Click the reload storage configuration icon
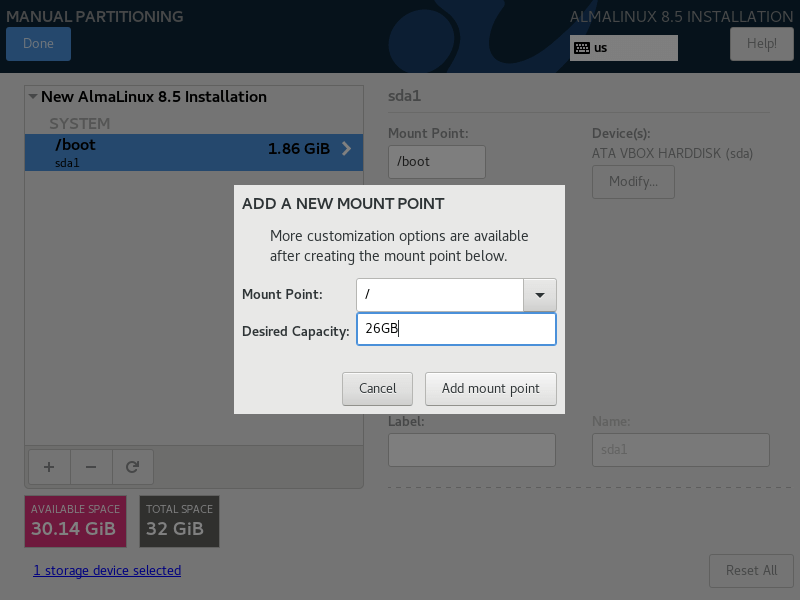The height and width of the screenshot is (600, 800). [132, 466]
